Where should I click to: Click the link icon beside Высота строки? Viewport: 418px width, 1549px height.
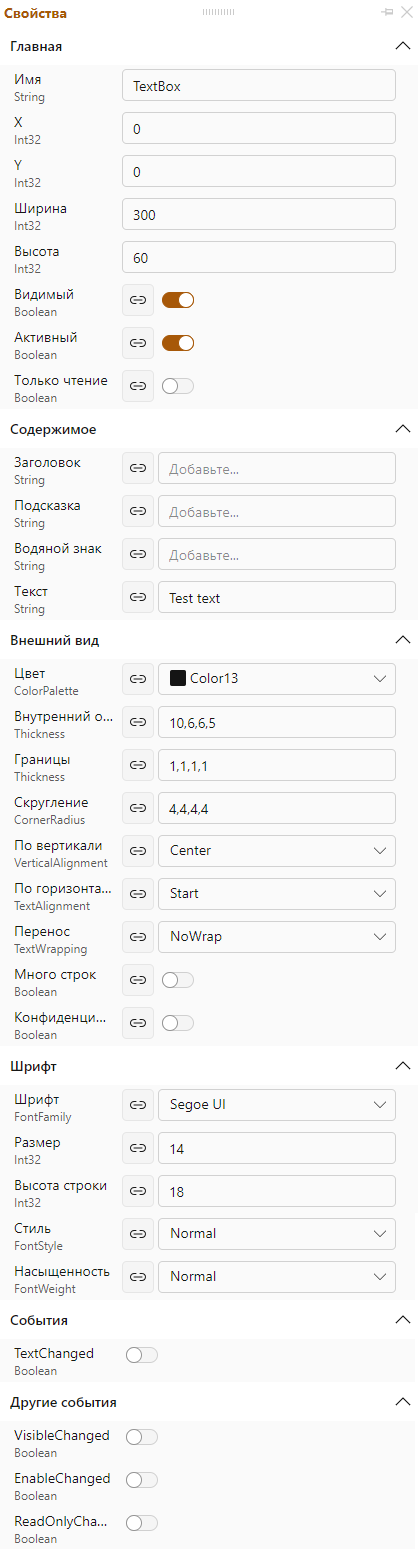(138, 1190)
